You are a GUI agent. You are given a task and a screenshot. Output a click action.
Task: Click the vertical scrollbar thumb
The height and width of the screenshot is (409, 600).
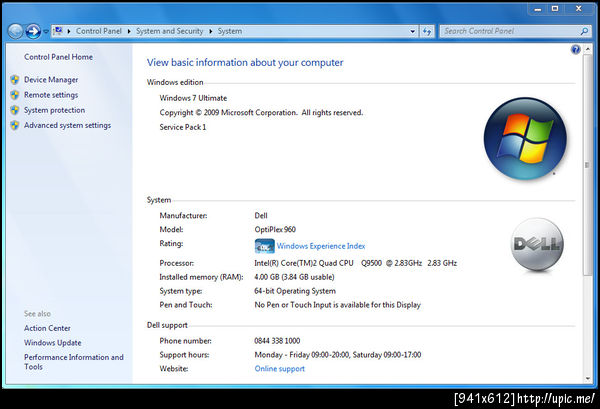pos(587,165)
